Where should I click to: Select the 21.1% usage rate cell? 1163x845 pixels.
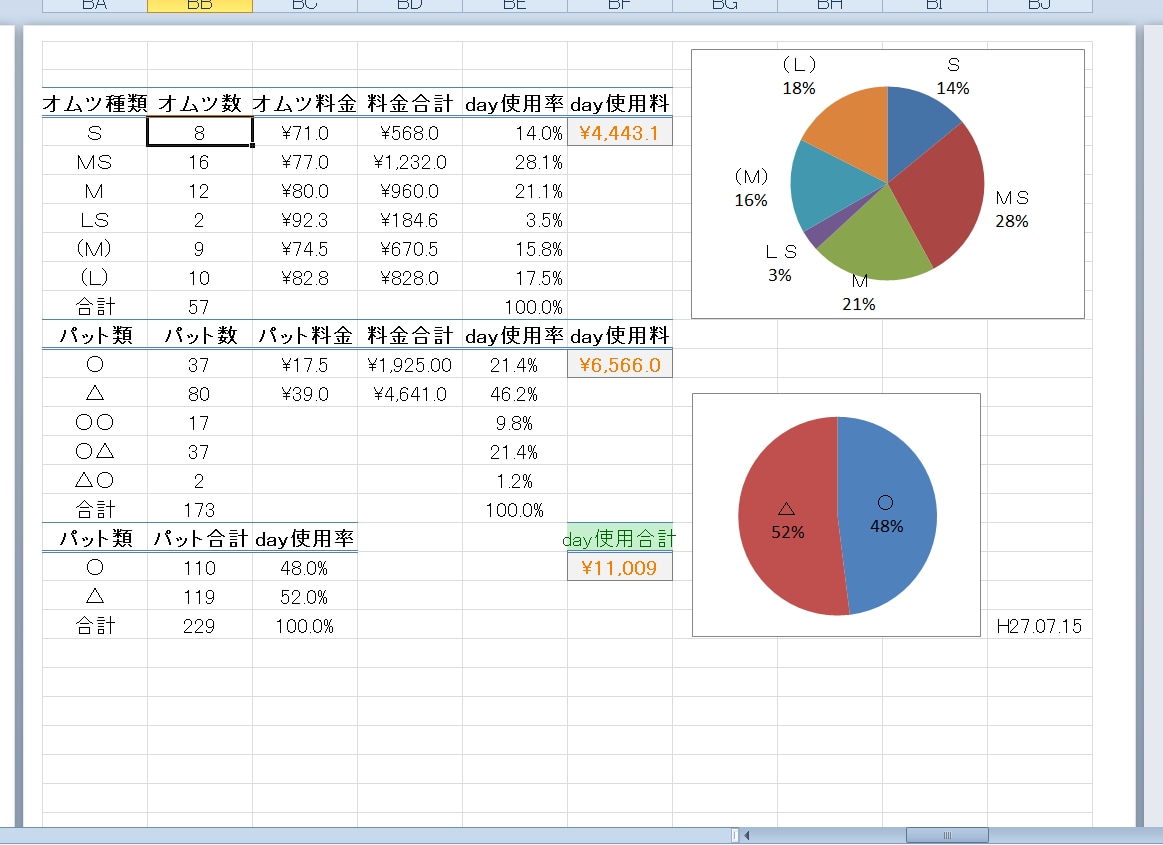pos(515,191)
